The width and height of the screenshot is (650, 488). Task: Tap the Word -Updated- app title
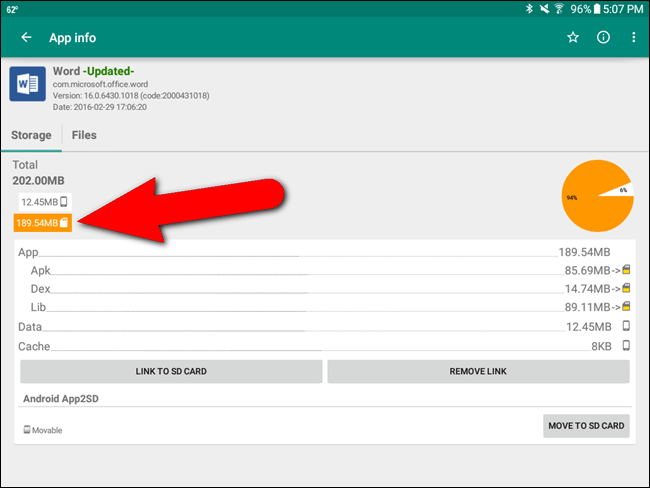[93, 71]
